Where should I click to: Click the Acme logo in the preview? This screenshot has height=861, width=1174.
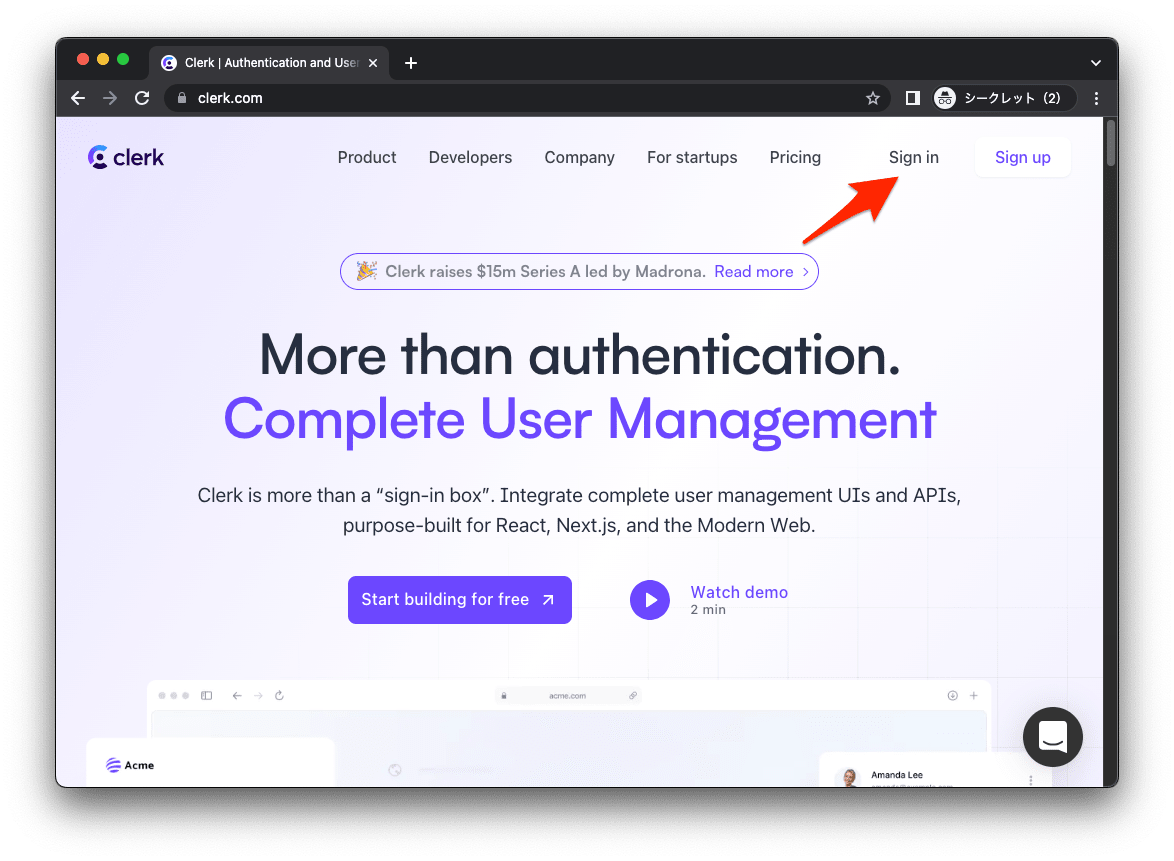(x=130, y=765)
